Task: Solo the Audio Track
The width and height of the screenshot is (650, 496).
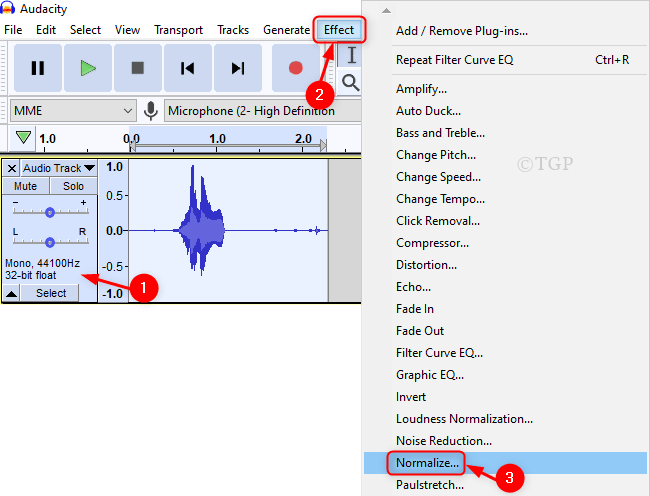Action: [x=73, y=186]
